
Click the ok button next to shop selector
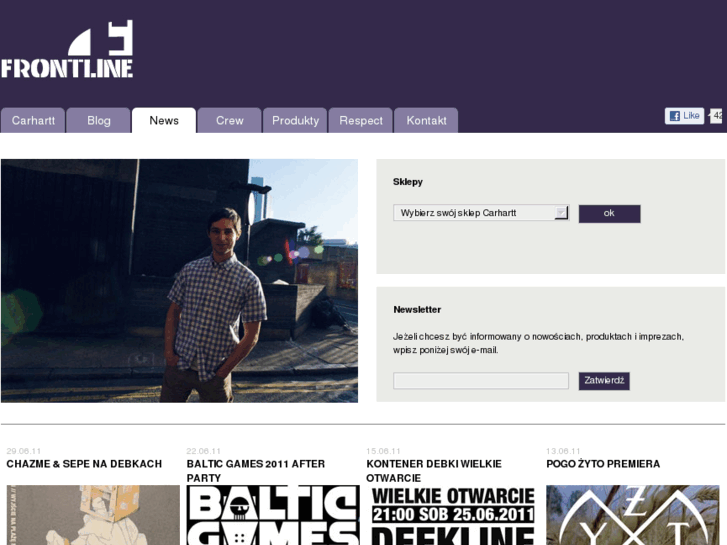609,213
